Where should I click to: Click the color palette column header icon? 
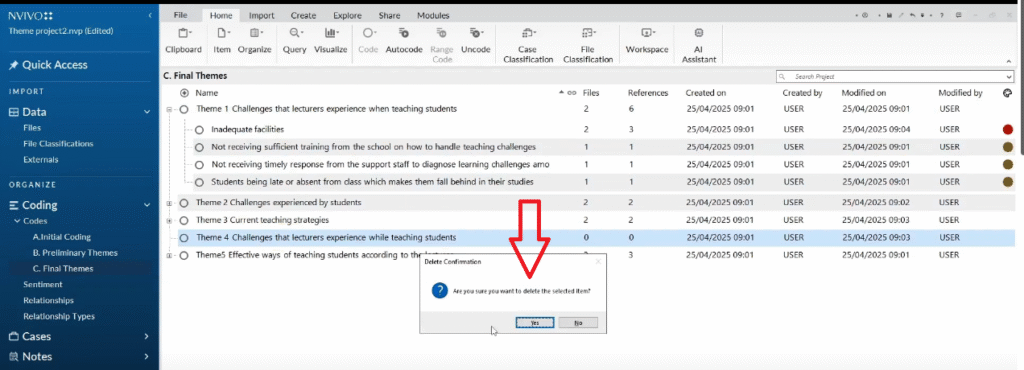click(1007, 93)
